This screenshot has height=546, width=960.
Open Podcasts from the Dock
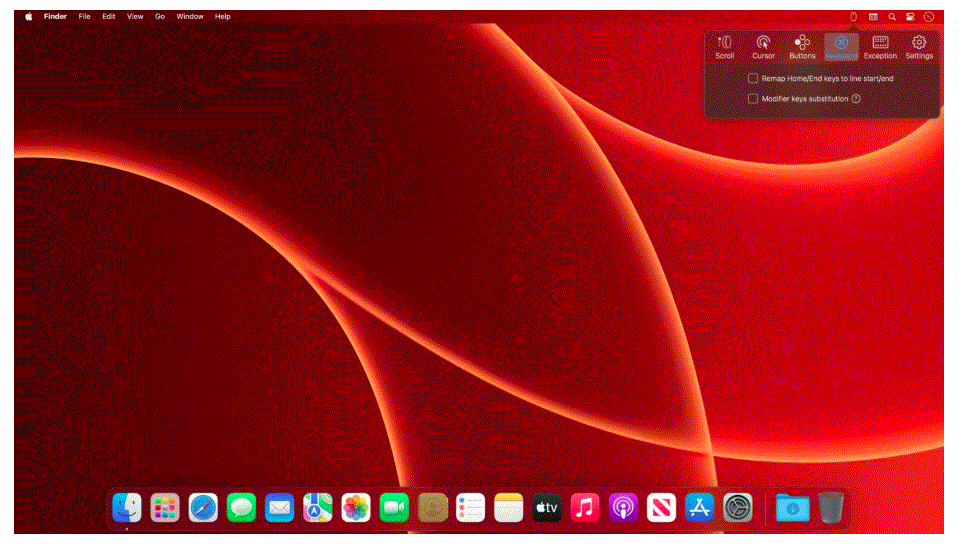[x=623, y=507]
